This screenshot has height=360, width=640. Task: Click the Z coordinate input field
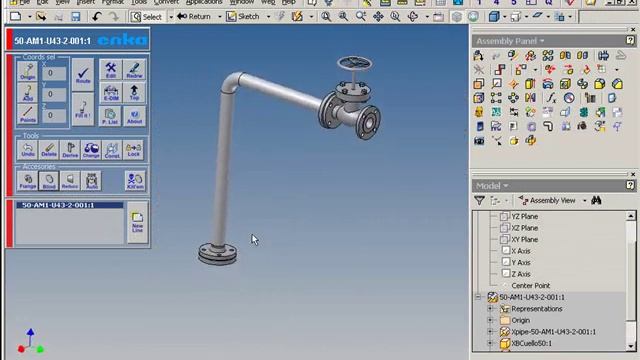(x=53, y=116)
